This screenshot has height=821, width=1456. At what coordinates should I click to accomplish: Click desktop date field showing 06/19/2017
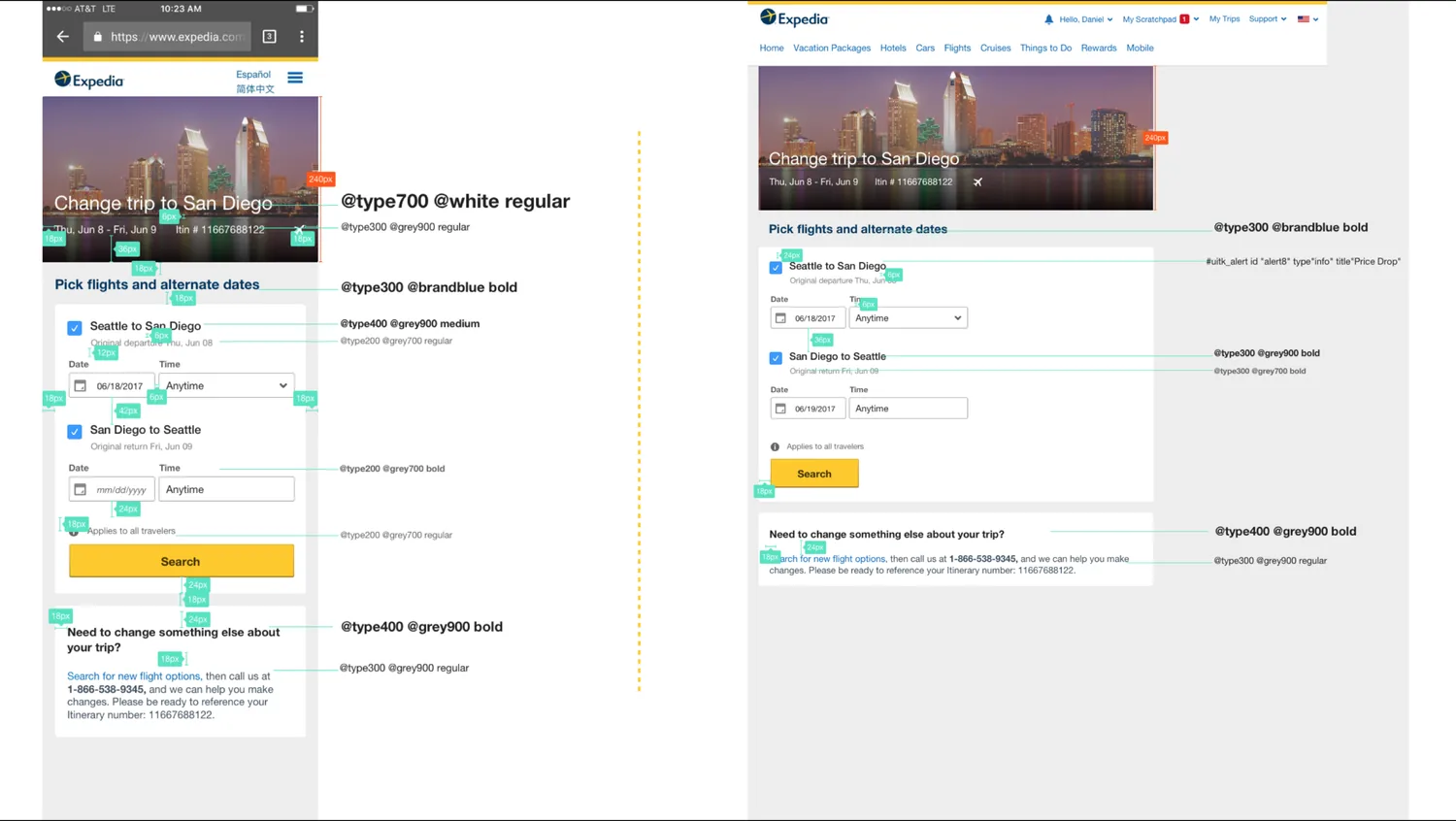808,409
